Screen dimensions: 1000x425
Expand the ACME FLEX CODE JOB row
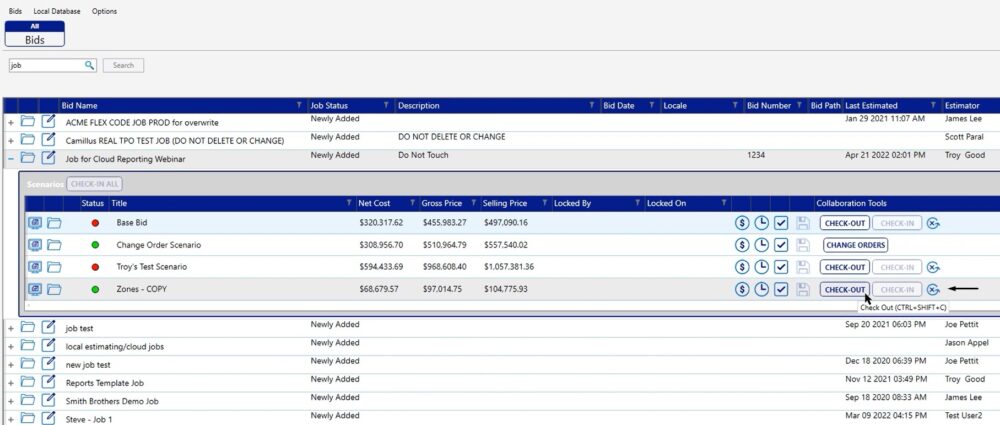[x=10, y=122]
